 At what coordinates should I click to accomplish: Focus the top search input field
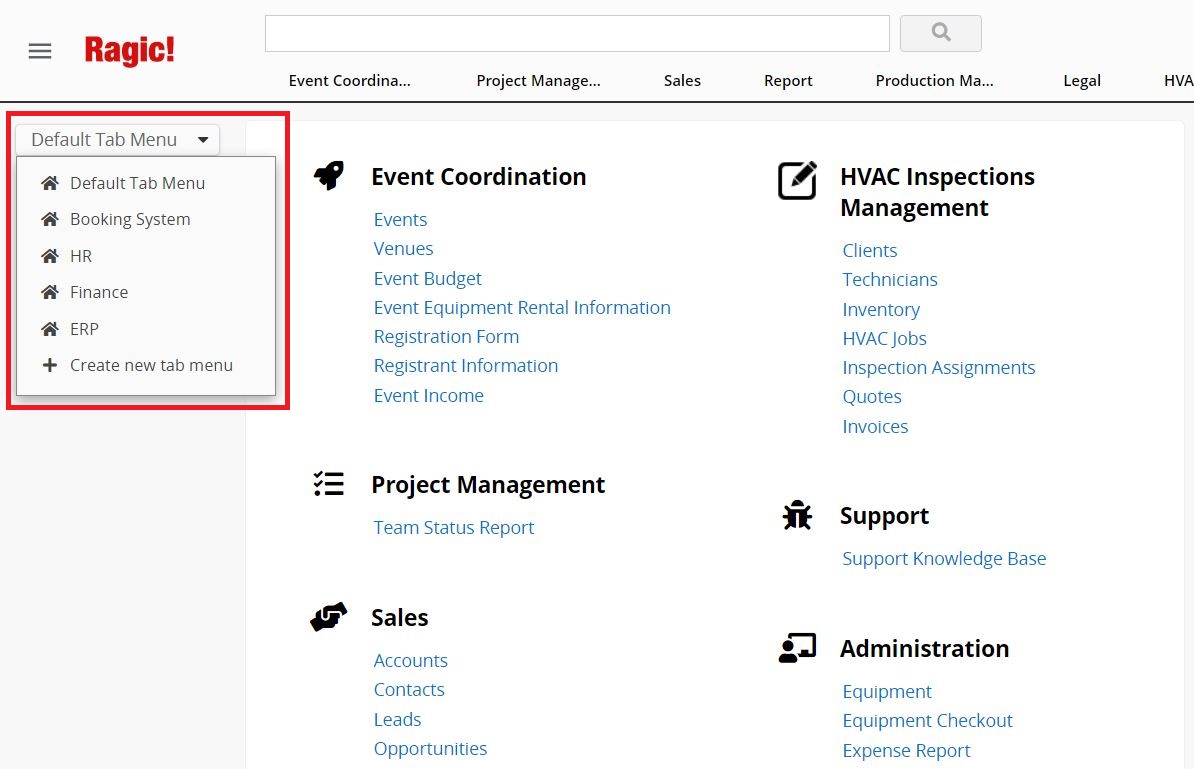click(577, 33)
